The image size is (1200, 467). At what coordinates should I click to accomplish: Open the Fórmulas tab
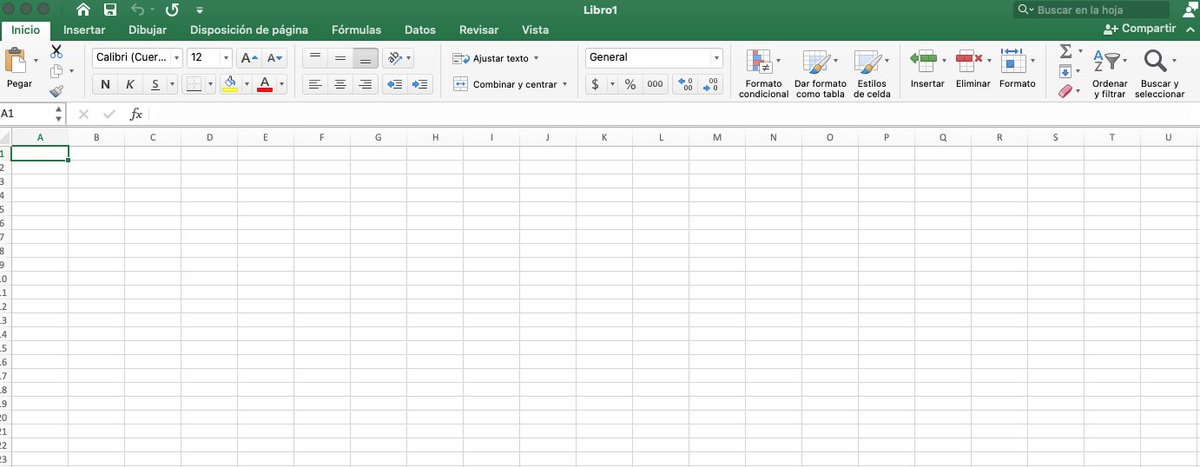tap(356, 29)
